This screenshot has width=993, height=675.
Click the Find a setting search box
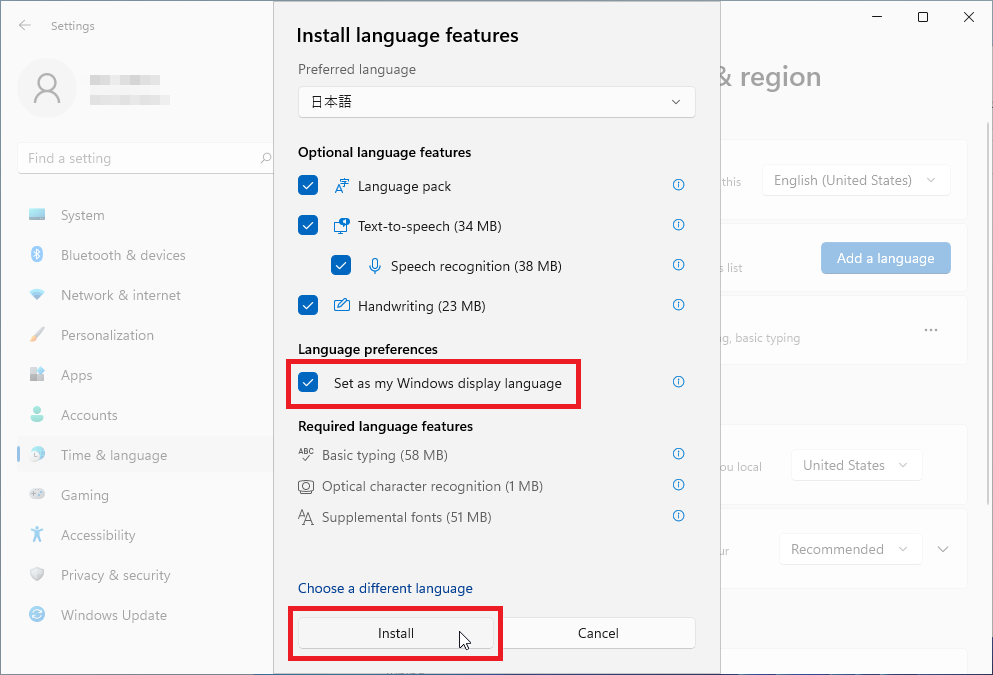(x=145, y=158)
